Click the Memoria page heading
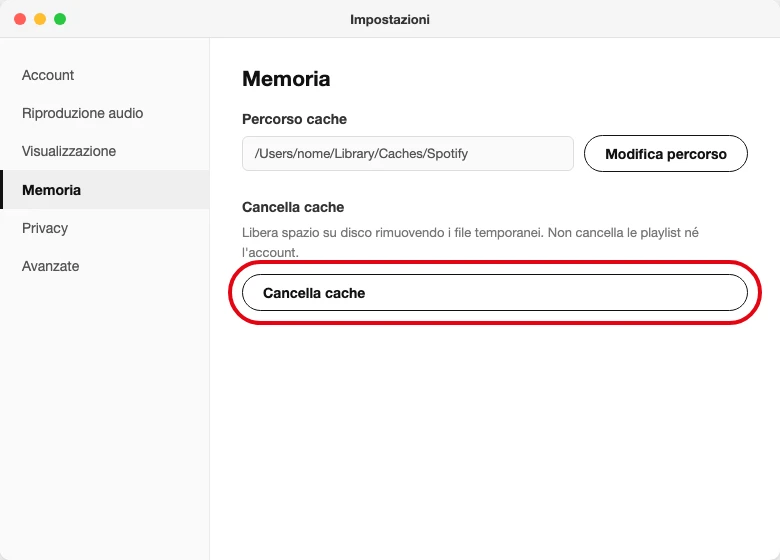The width and height of the screenshot is (780, 560). click(x=286, y=79)
